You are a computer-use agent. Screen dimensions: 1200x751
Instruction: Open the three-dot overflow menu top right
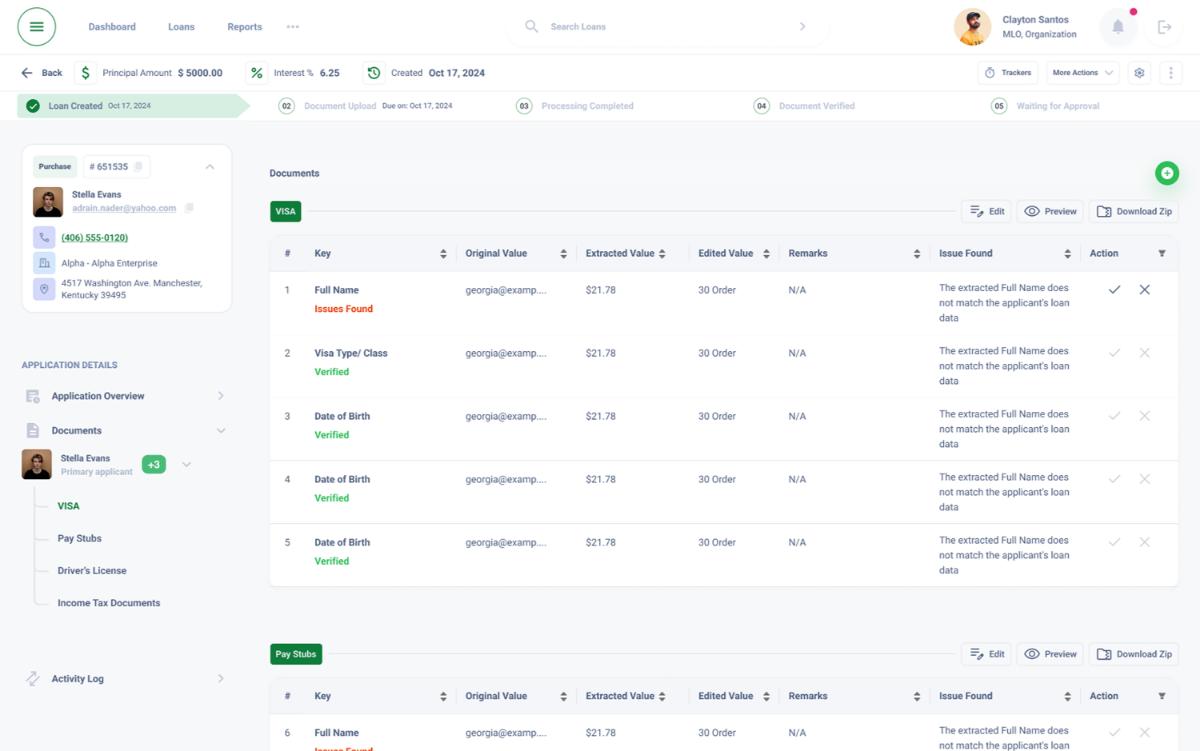[x=1170, y=72]
